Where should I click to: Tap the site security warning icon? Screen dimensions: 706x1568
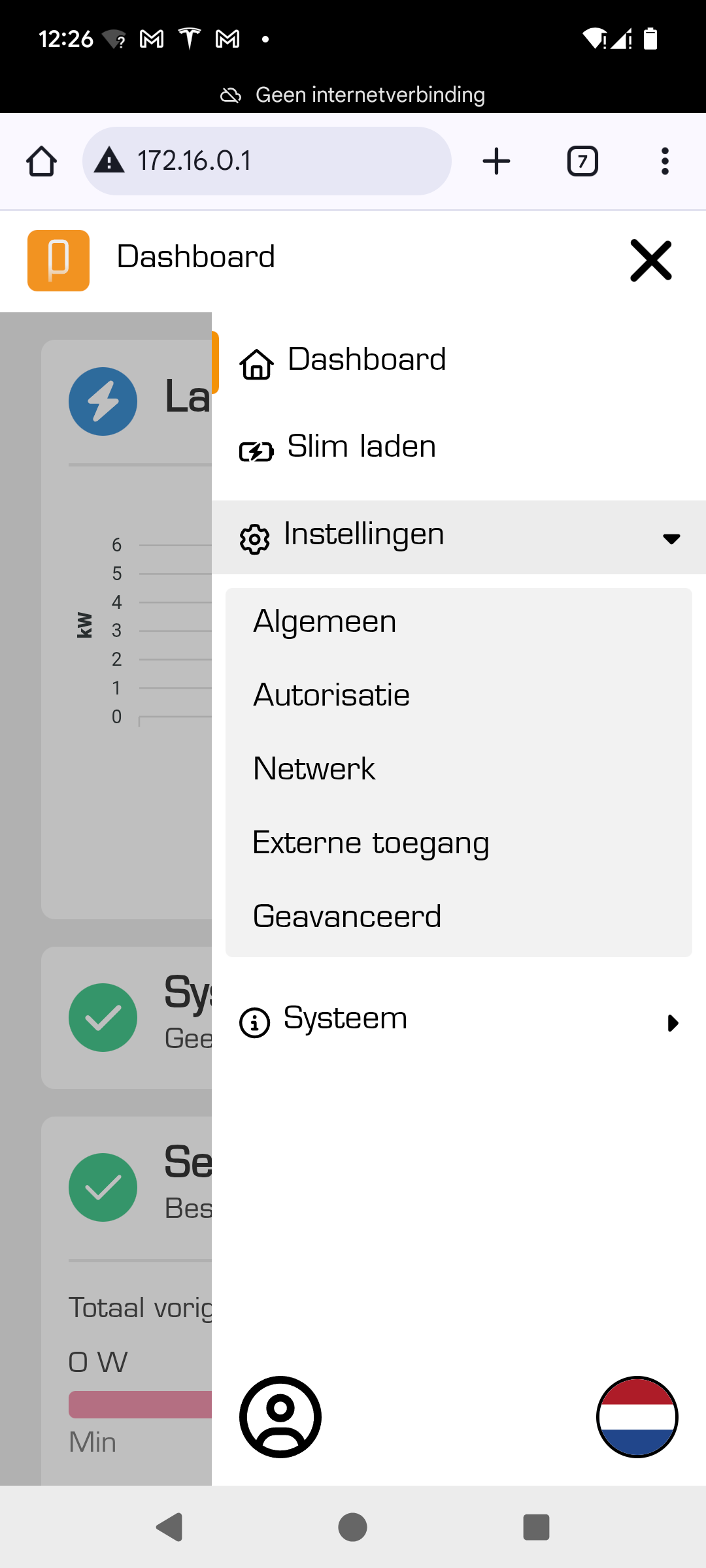(109, 161)
